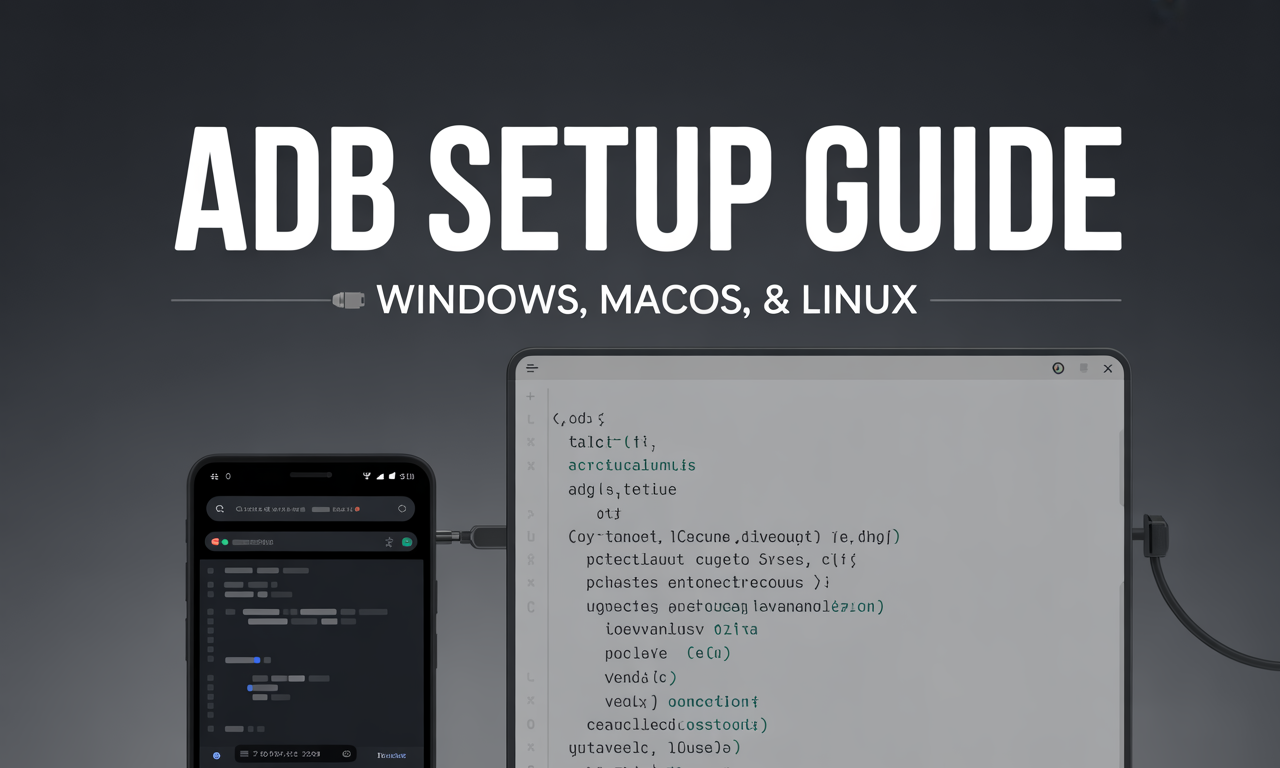Image resolution: width=1280 pixels, height=768 pixels.
Task: Click the line starting "pchastes" in tablet
Action: tap(709, 582)
